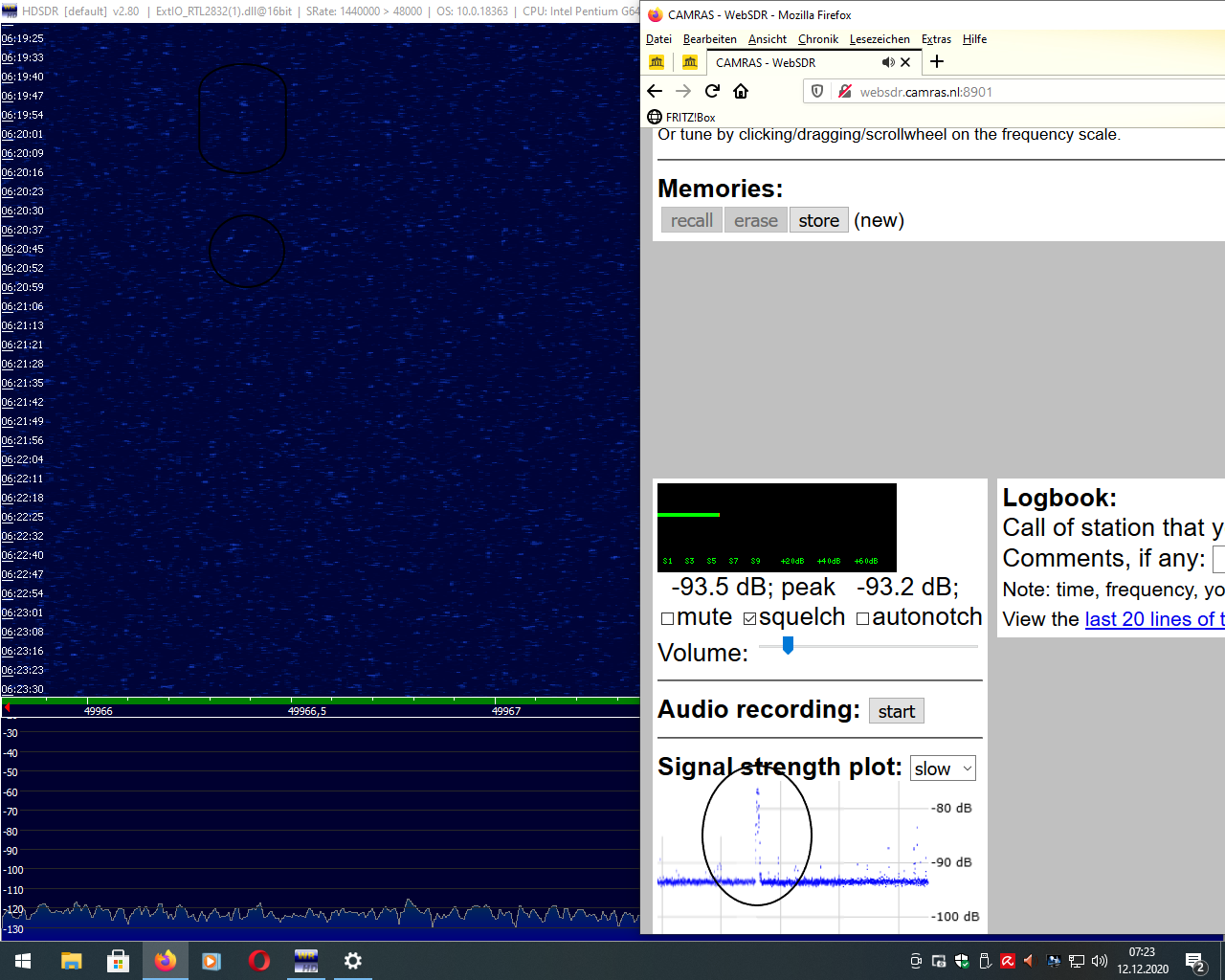This screenshot has width=1225, height=980.
Task: Click the HDSDR title bar icon
Action: [10, 11]
